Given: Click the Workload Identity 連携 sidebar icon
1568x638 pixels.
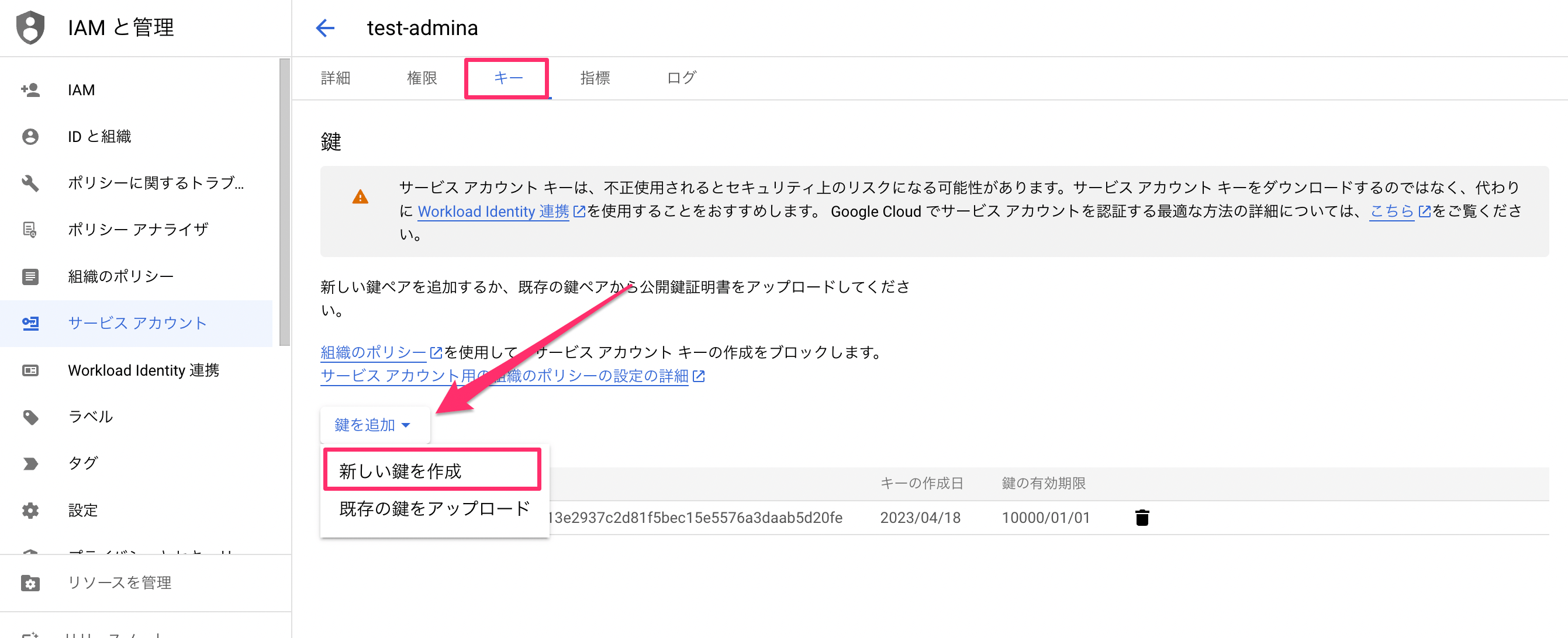Looking at the screenshot, I should pos(30,370).
